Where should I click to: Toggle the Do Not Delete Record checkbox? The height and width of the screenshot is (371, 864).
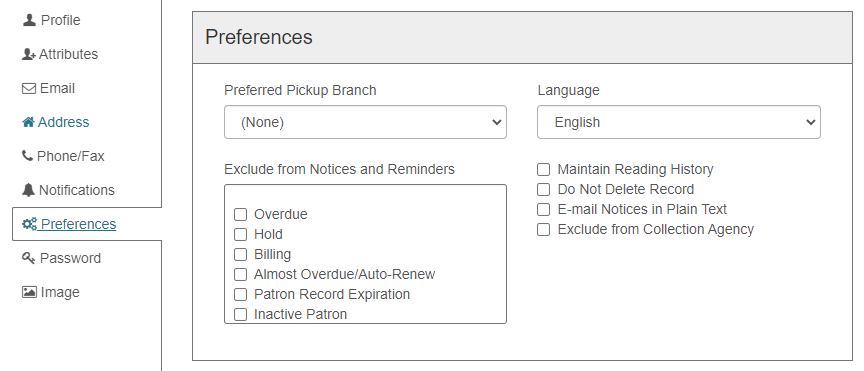543,189
